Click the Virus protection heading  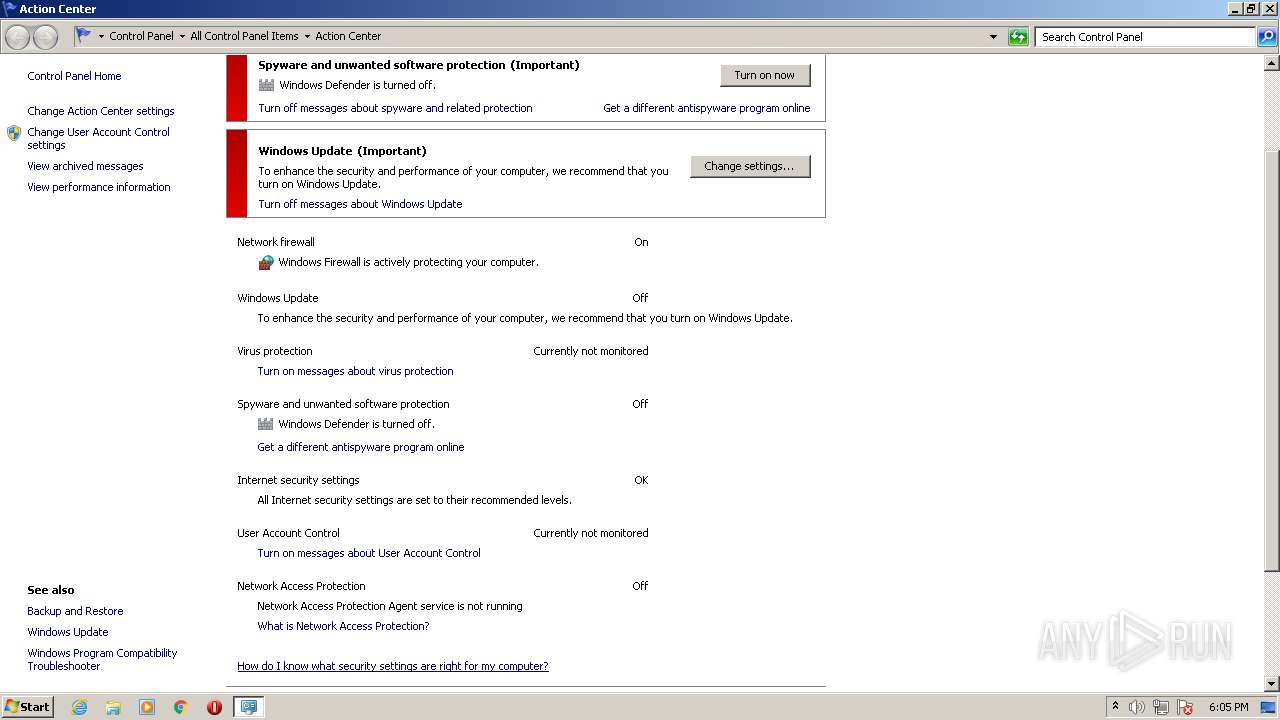(x=275, y=351)
